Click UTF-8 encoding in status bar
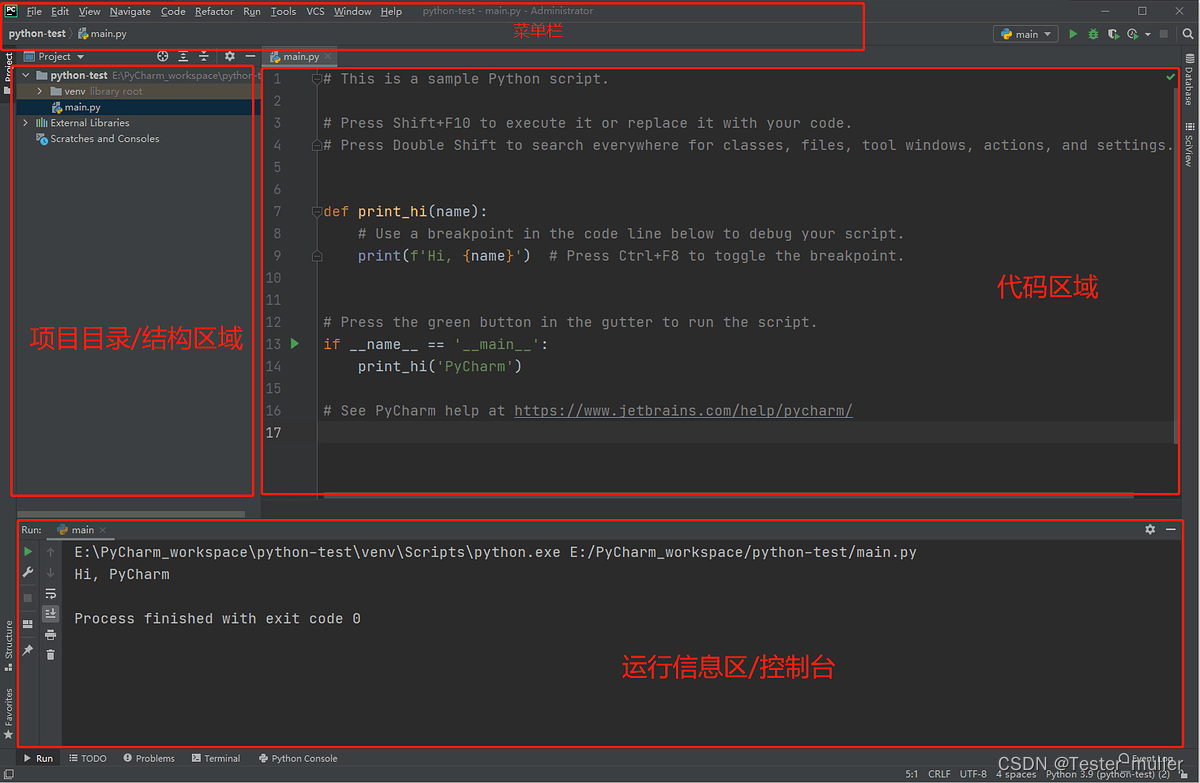This screenshot has width=1200, height=783. click(973, 774)
